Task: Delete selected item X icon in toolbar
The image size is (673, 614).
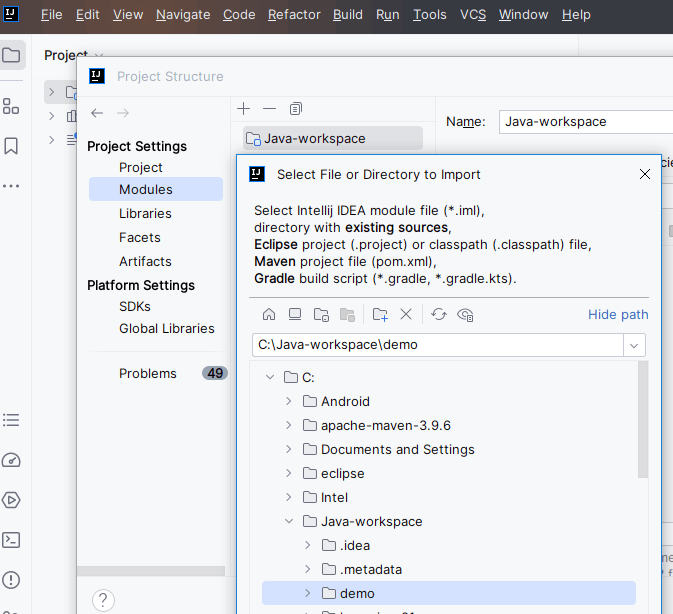Action: [406, 315]
